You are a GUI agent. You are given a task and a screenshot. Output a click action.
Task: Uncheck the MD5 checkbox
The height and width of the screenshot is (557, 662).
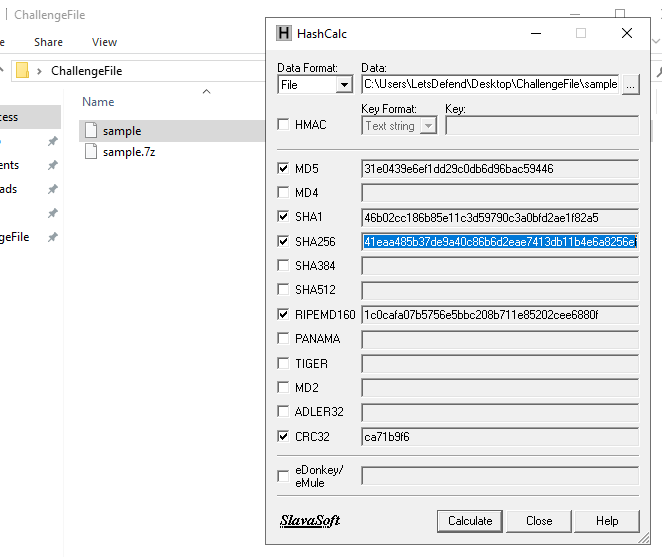tap(284, 169)
